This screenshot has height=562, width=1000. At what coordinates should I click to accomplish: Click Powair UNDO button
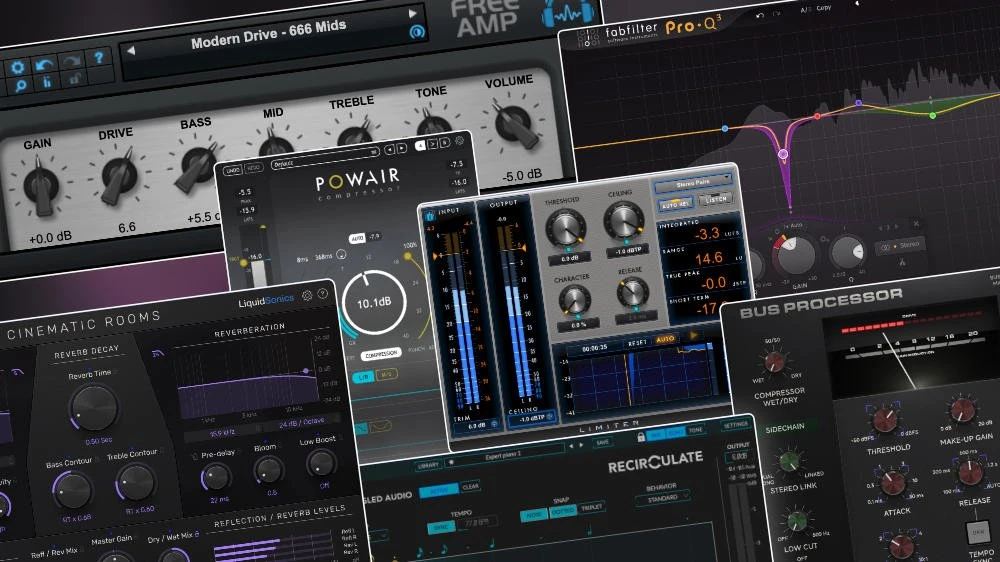[x=233, y=170]
